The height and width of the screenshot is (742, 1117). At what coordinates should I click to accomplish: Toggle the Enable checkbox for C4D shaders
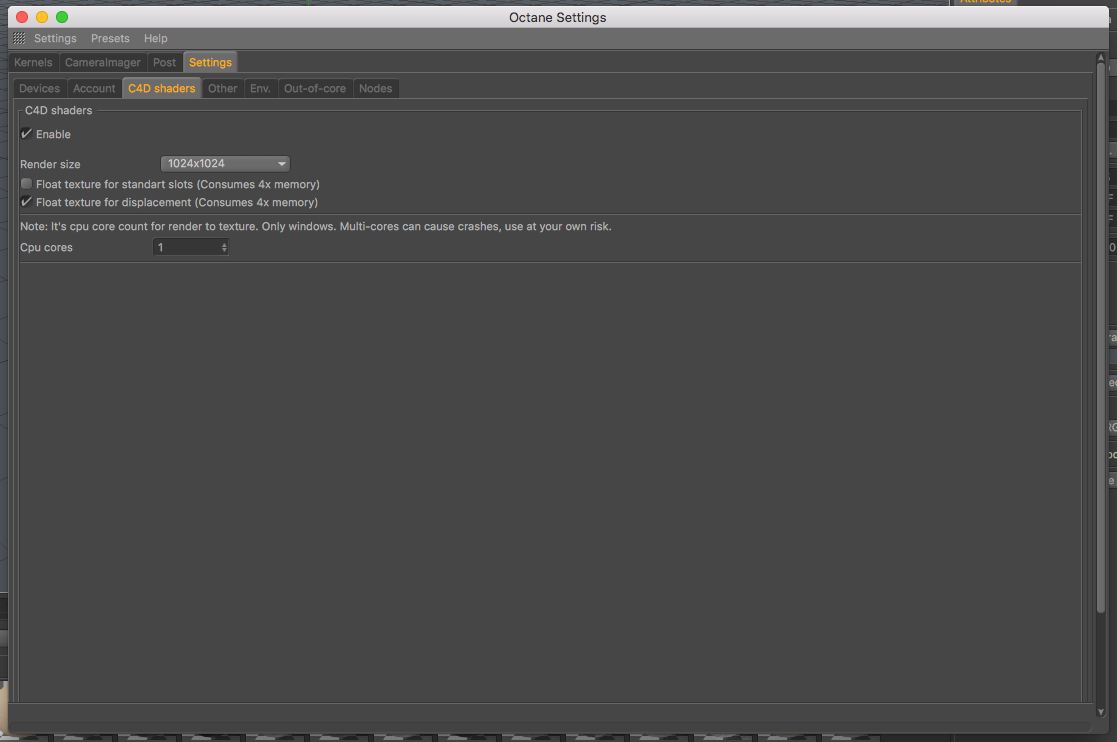26,134
